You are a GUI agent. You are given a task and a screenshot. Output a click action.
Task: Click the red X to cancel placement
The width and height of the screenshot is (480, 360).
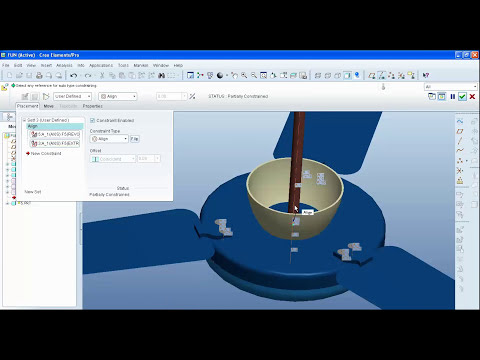(472, 97)
